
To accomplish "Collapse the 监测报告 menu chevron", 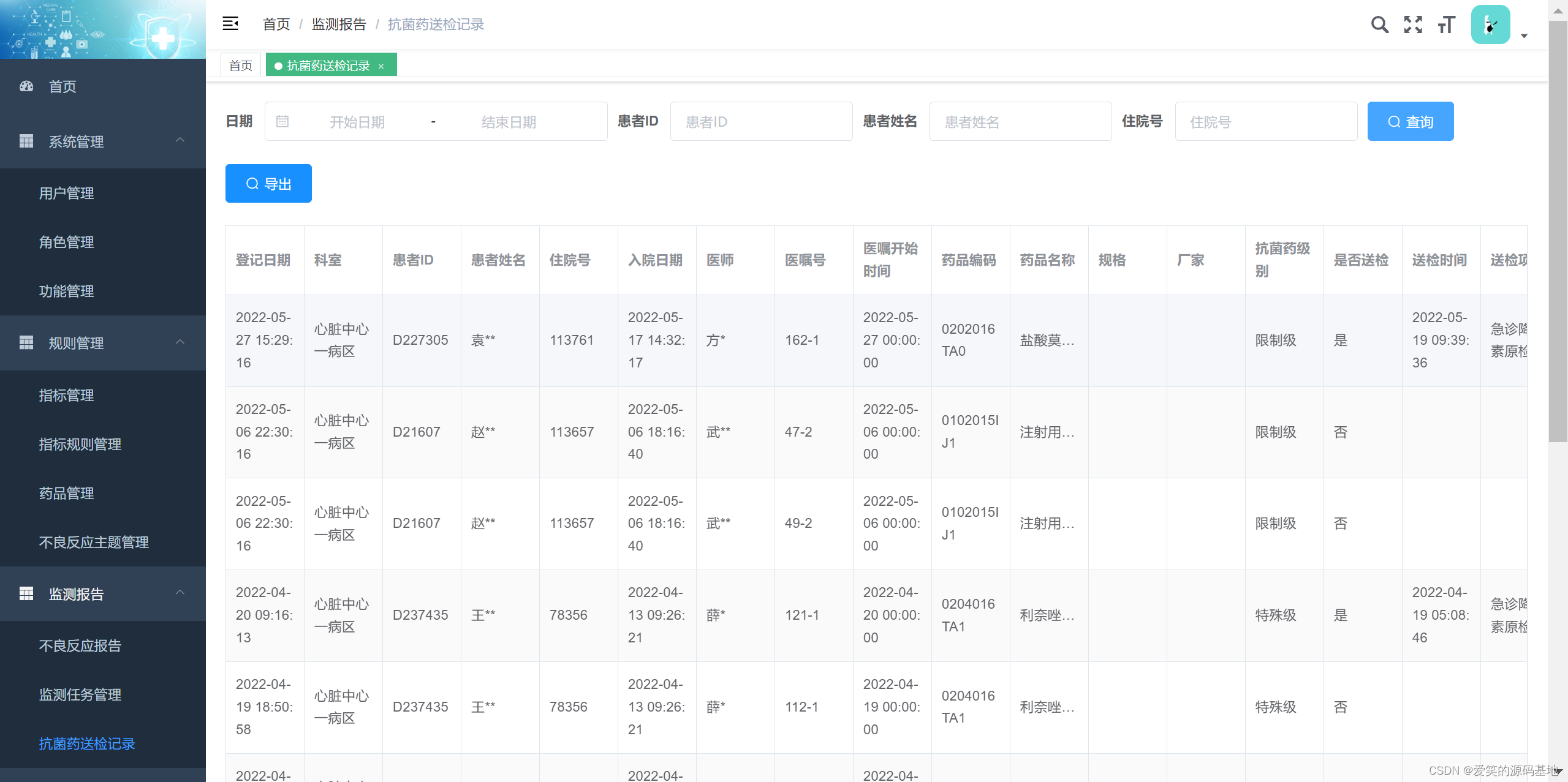I will point(180,593).
